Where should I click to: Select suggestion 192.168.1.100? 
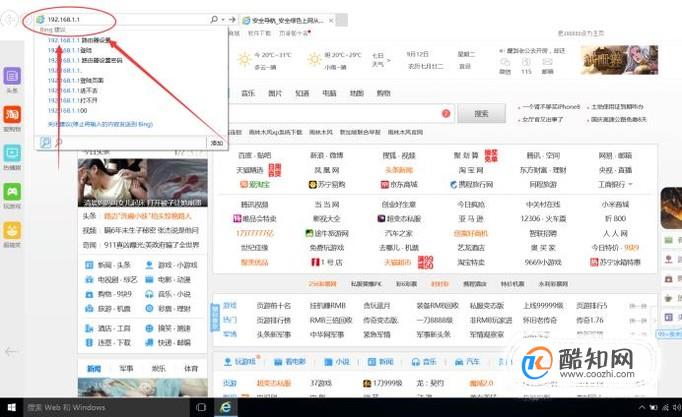(67, 110)
